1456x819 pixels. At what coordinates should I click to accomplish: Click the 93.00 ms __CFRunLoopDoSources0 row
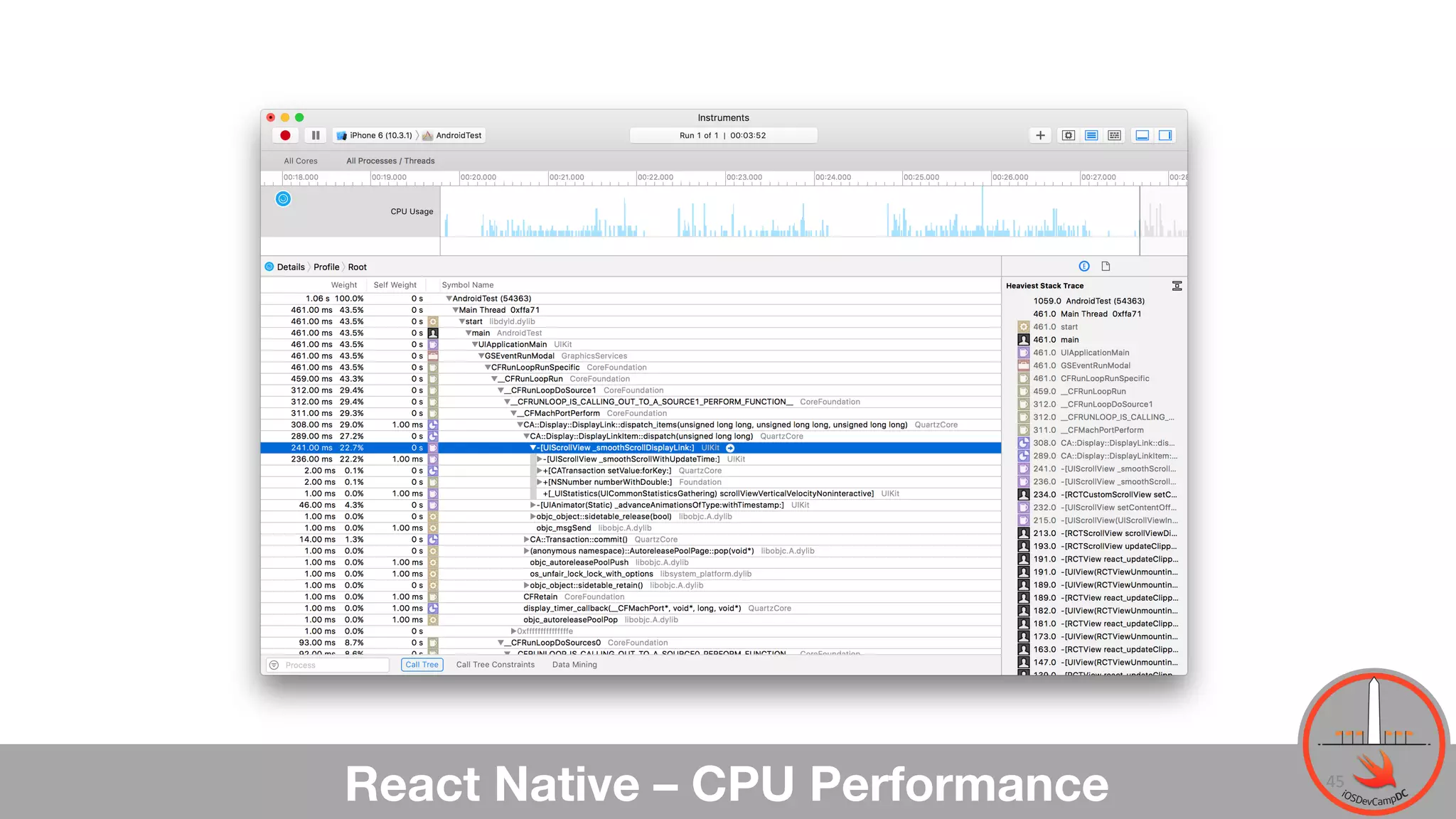click(x=631, y=643)
